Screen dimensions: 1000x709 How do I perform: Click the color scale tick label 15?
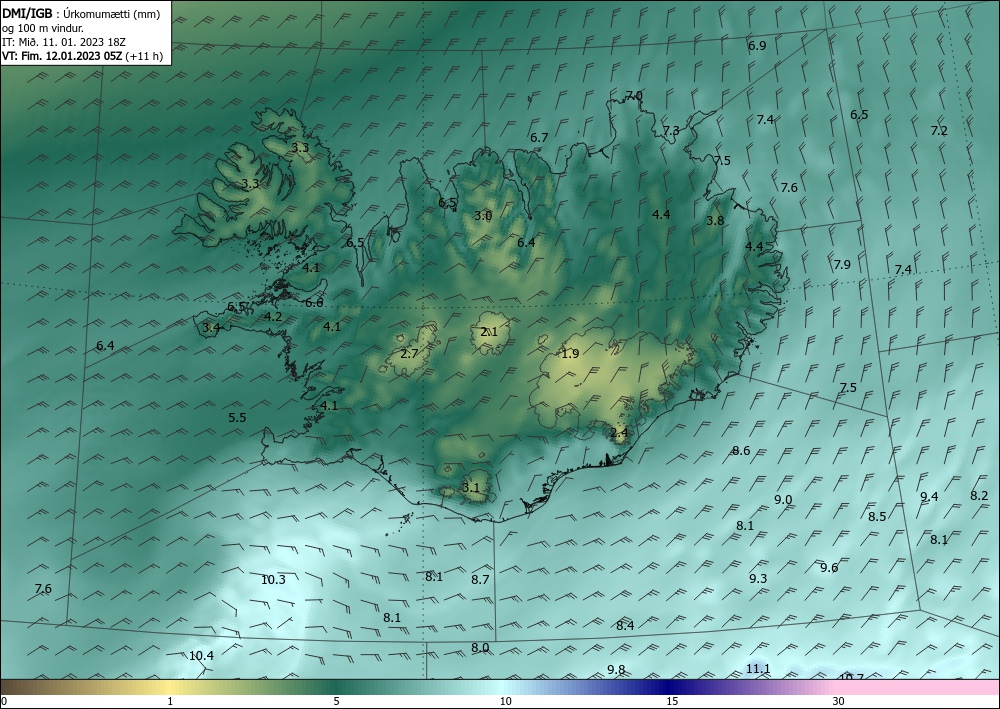(x=672, y=701)
